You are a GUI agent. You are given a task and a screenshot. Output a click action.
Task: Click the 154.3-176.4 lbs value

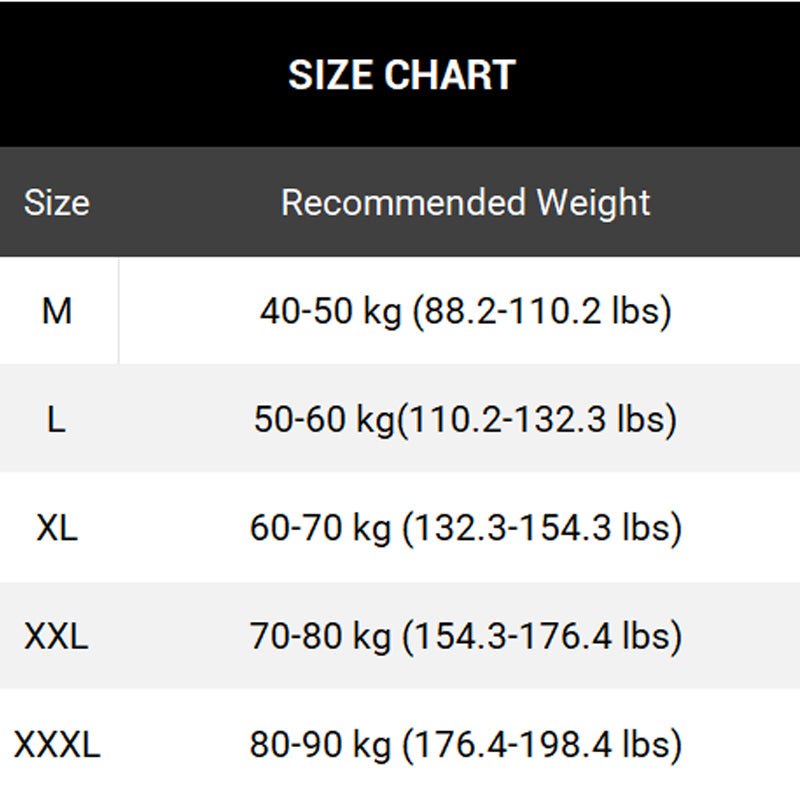(x=542, y=636)
